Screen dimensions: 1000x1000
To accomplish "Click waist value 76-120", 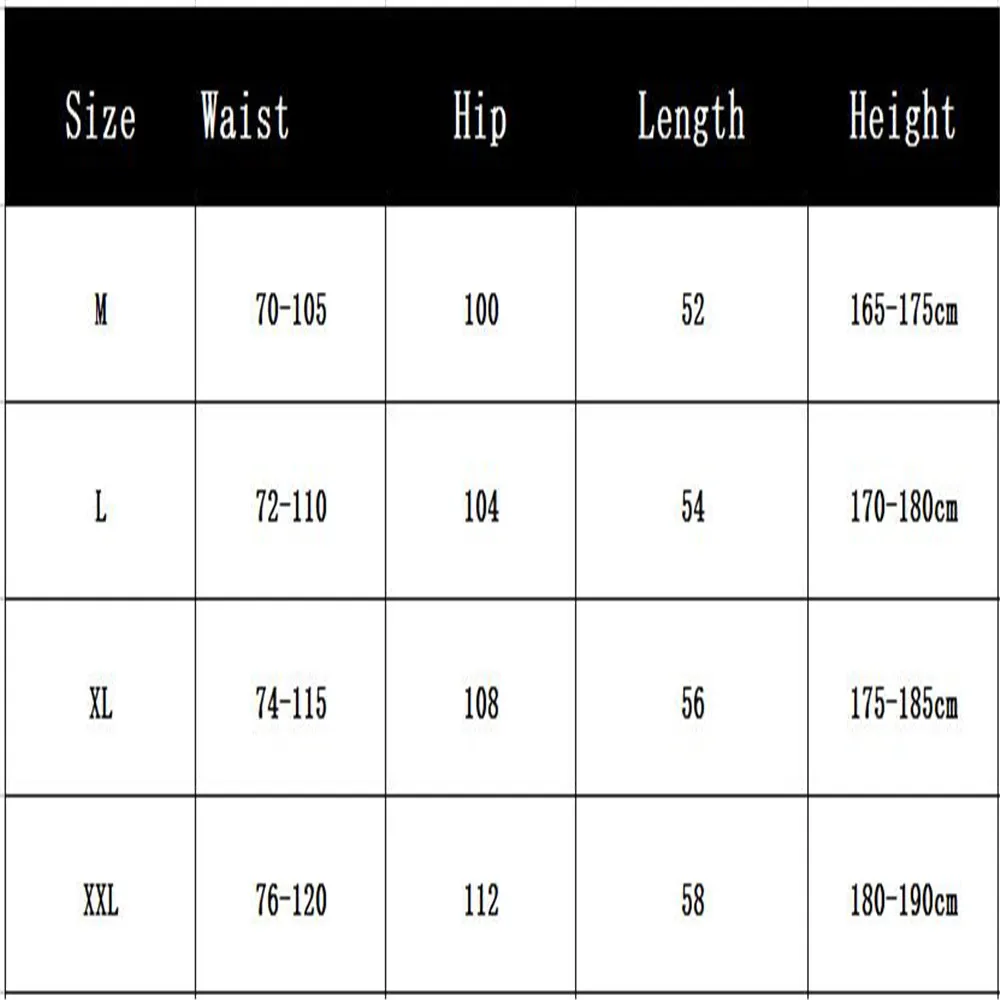I will pos(291,901).
